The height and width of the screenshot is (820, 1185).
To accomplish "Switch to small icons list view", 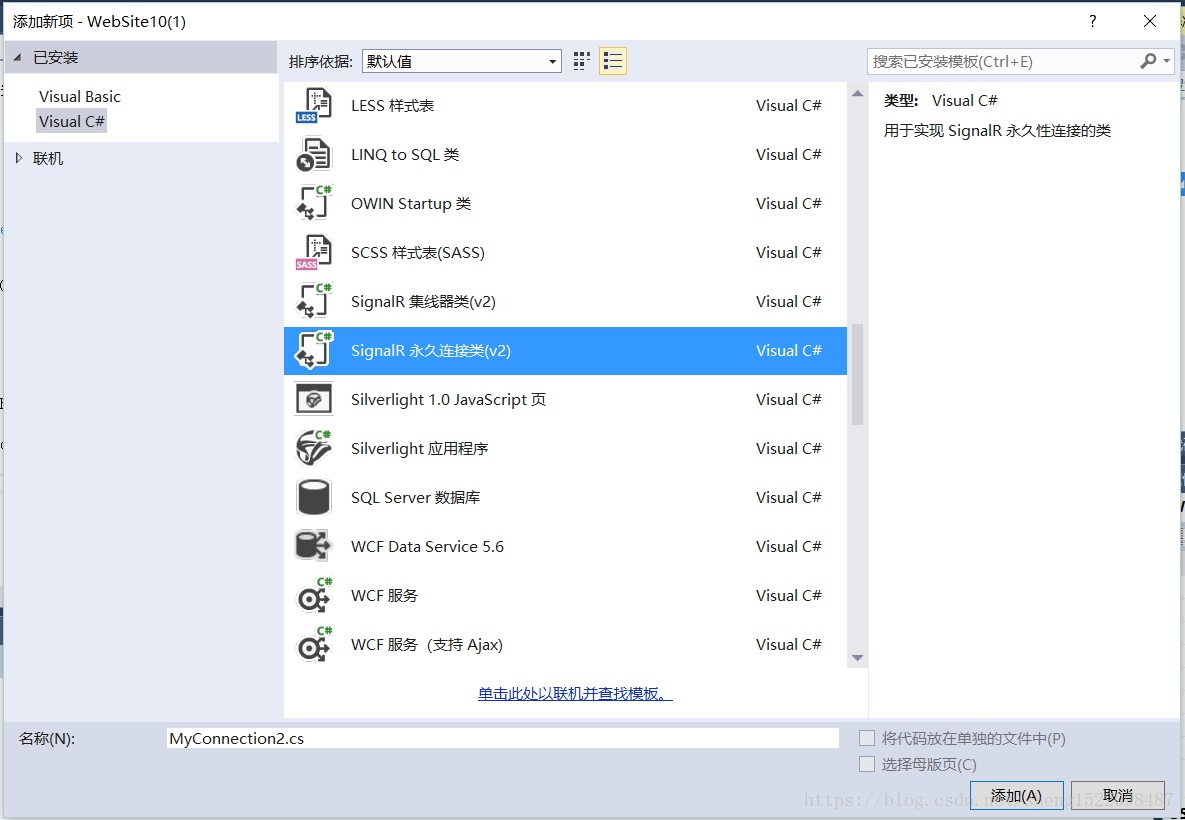I will (613, 61).
